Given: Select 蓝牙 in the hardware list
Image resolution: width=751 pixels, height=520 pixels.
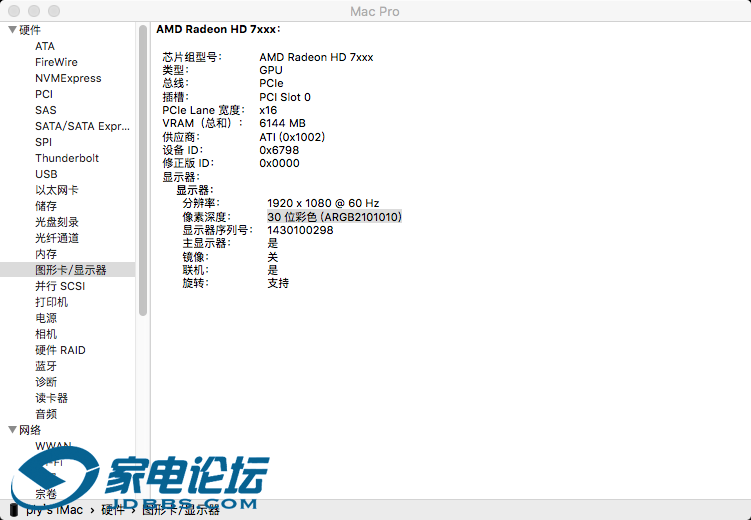Looking at the screenshot, I should (46, 366).
